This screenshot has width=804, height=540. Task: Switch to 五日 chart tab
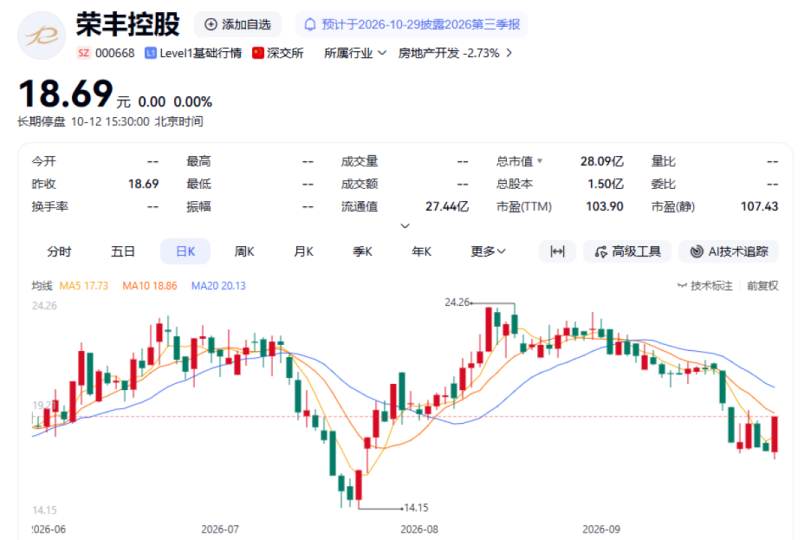point(123,251)
